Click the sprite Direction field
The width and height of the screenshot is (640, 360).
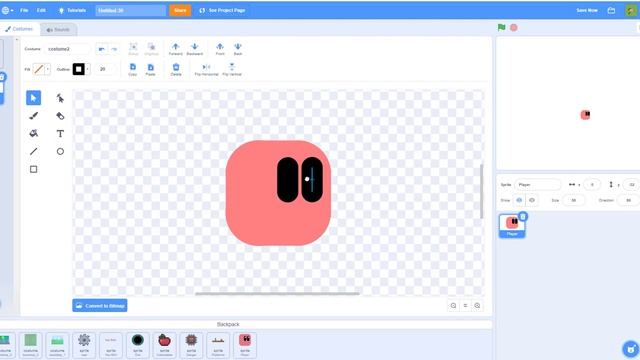628,200
